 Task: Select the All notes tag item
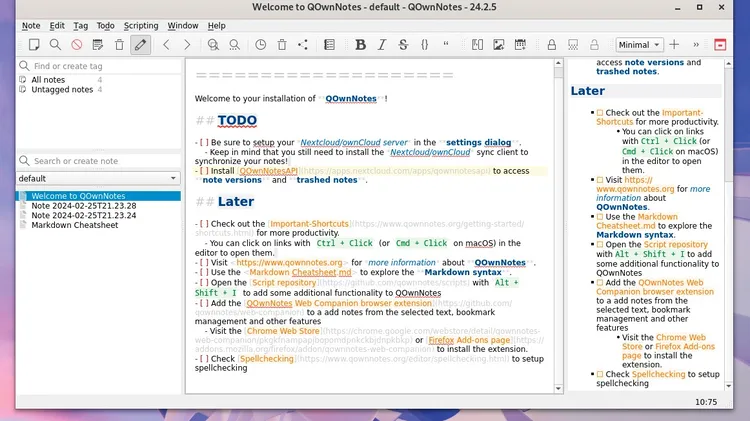point(48,80)
